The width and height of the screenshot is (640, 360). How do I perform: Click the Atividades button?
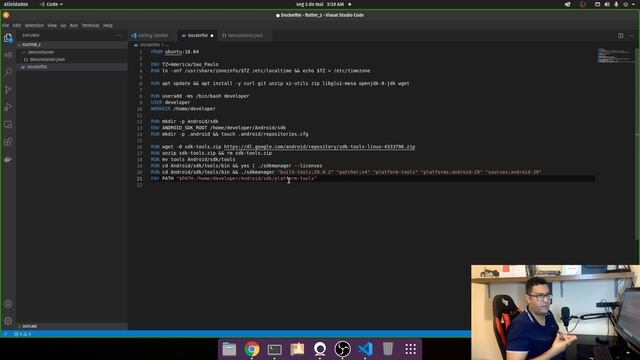16,4
